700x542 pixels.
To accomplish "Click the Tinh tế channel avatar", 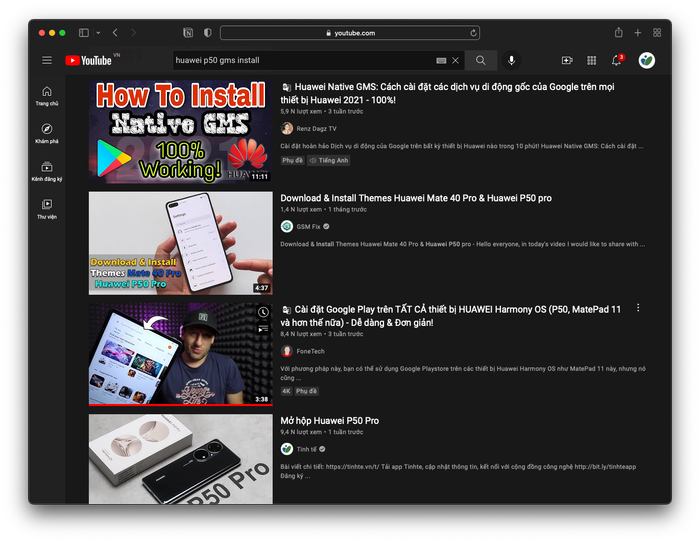I will (x=287, y=449).
